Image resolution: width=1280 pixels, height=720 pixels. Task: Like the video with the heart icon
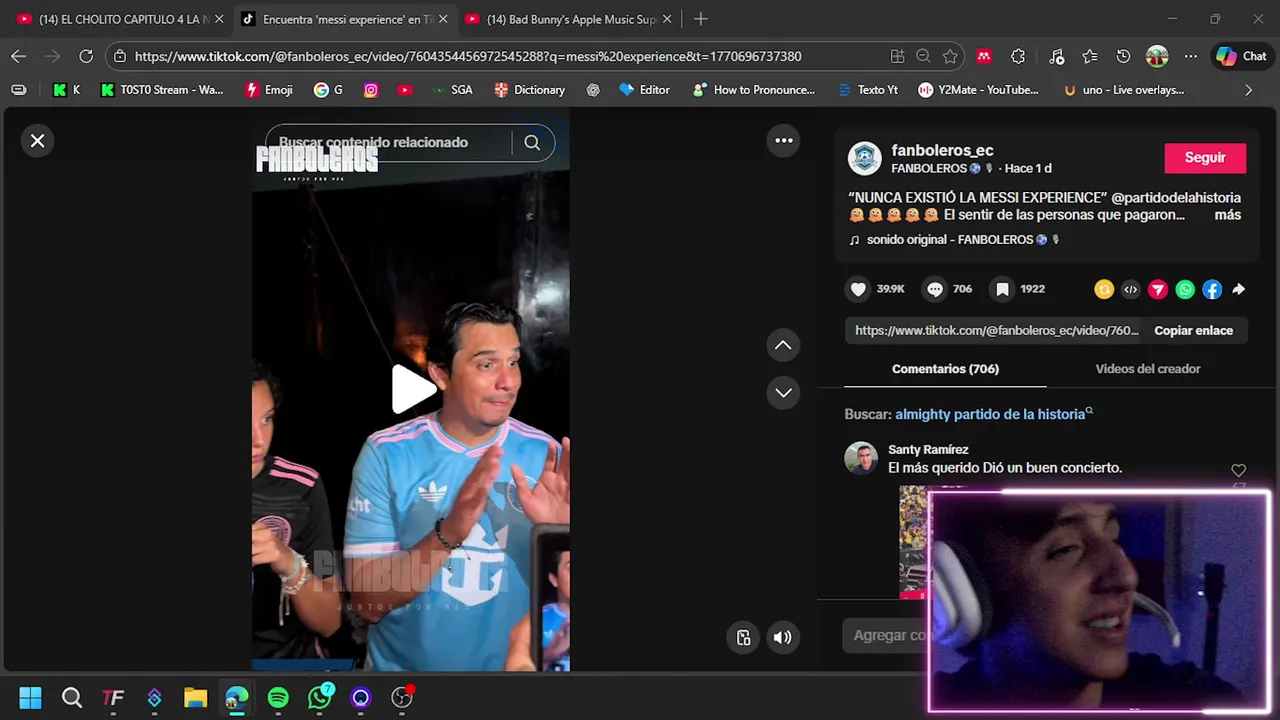pyautogui.click(x=858, y=289)
